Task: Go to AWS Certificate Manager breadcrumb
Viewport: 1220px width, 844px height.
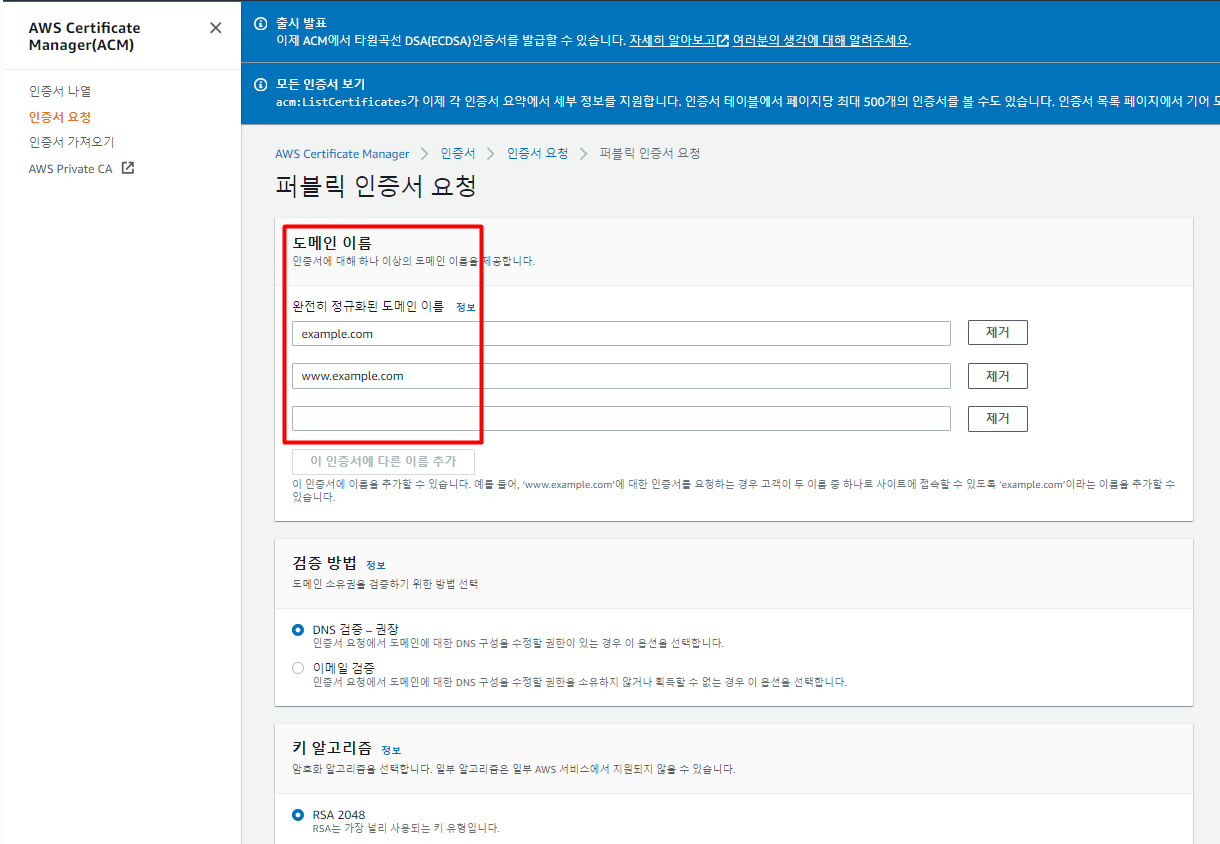Action: (x=342, y=154)
